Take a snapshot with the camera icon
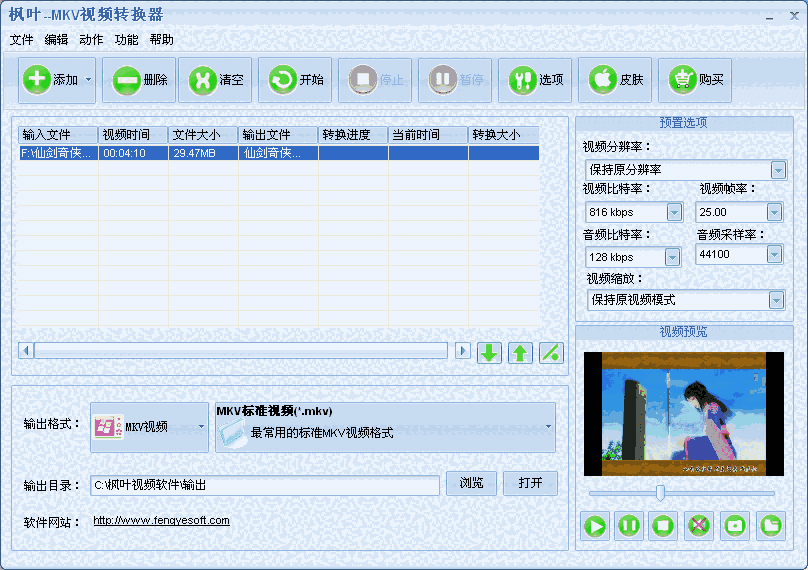808x570 pixels. click(x=735, y=525)
